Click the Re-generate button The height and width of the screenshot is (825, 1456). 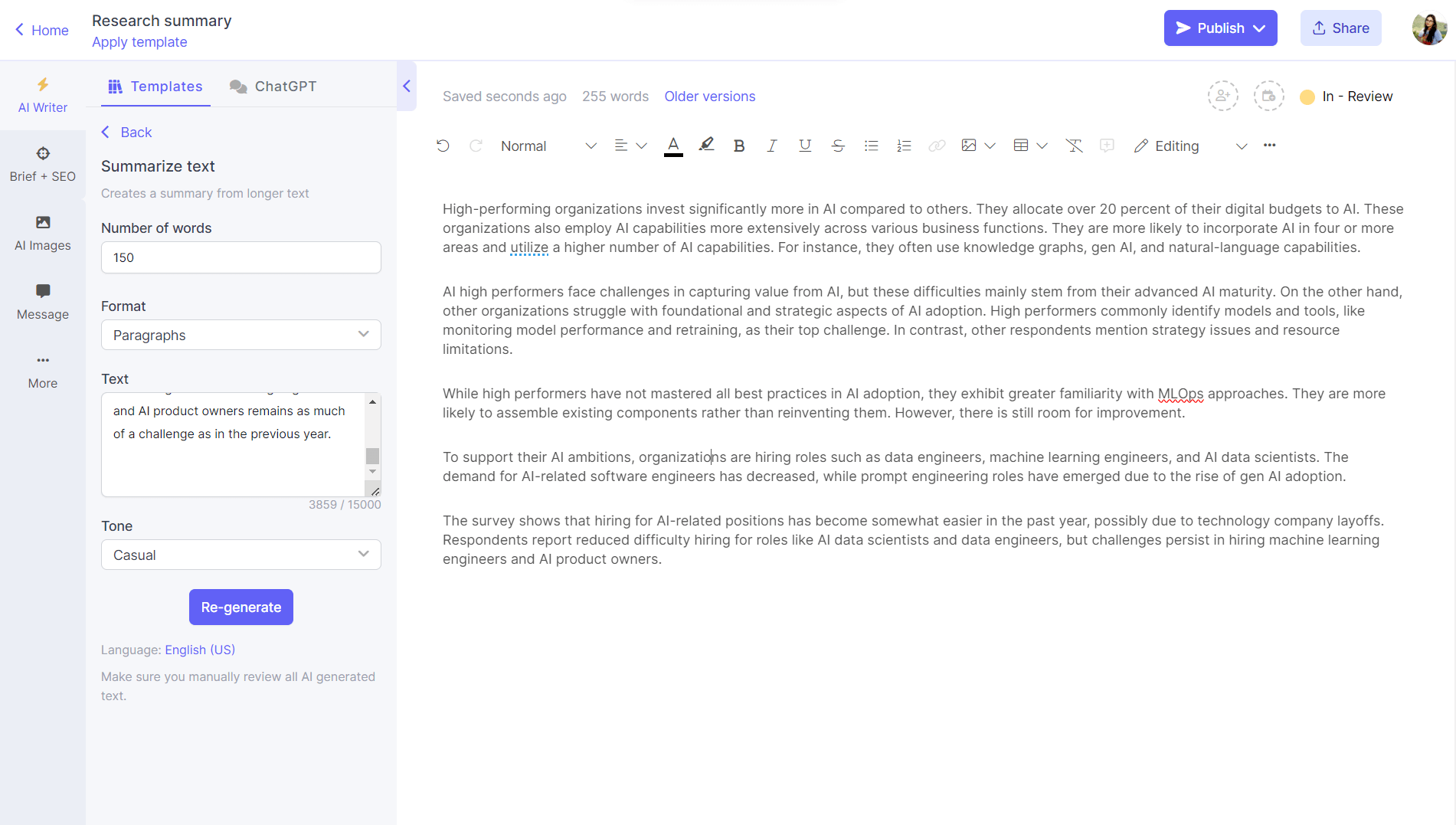coord(240,607)
